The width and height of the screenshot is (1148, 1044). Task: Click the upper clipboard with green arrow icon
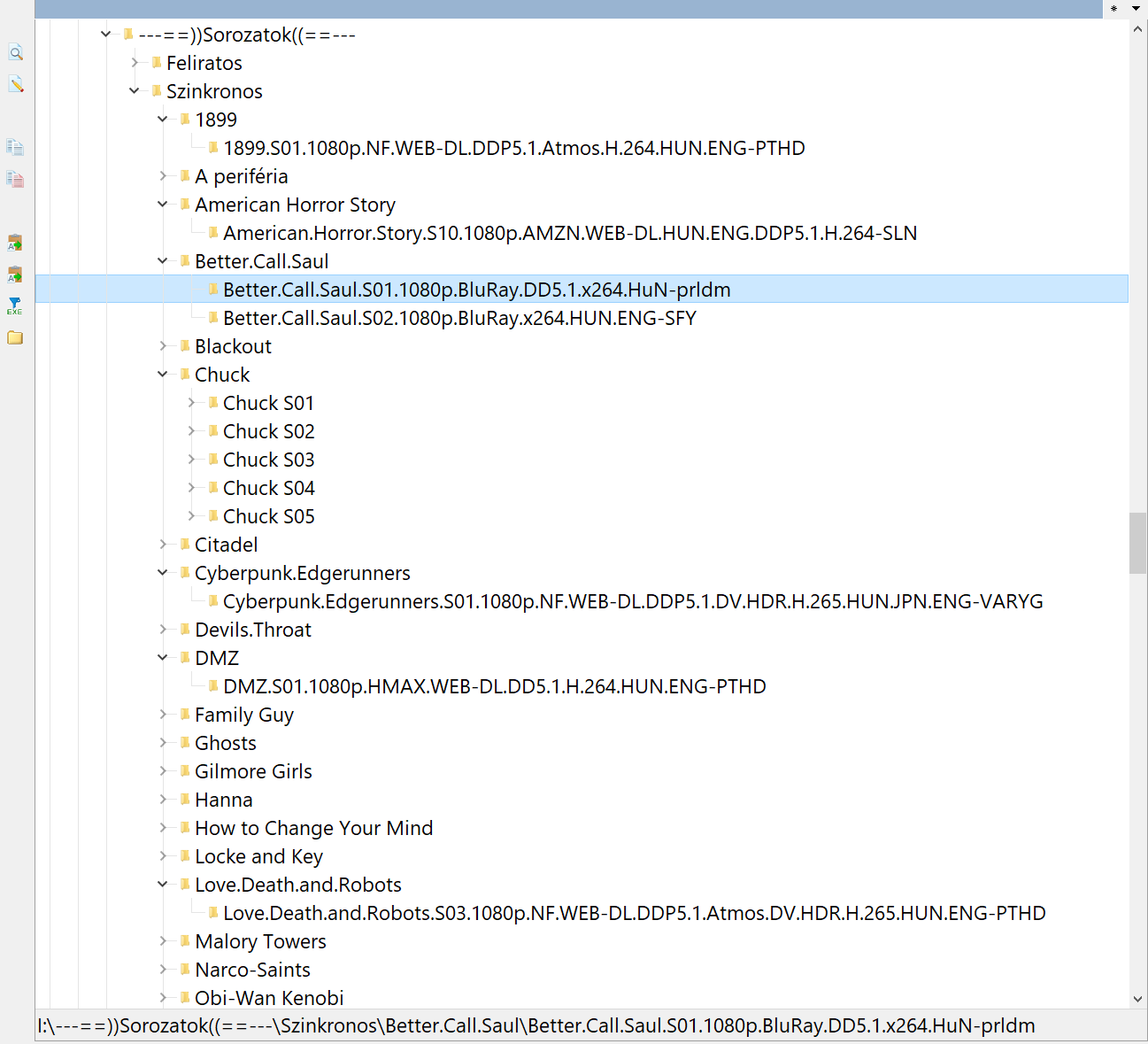[15, 243]
